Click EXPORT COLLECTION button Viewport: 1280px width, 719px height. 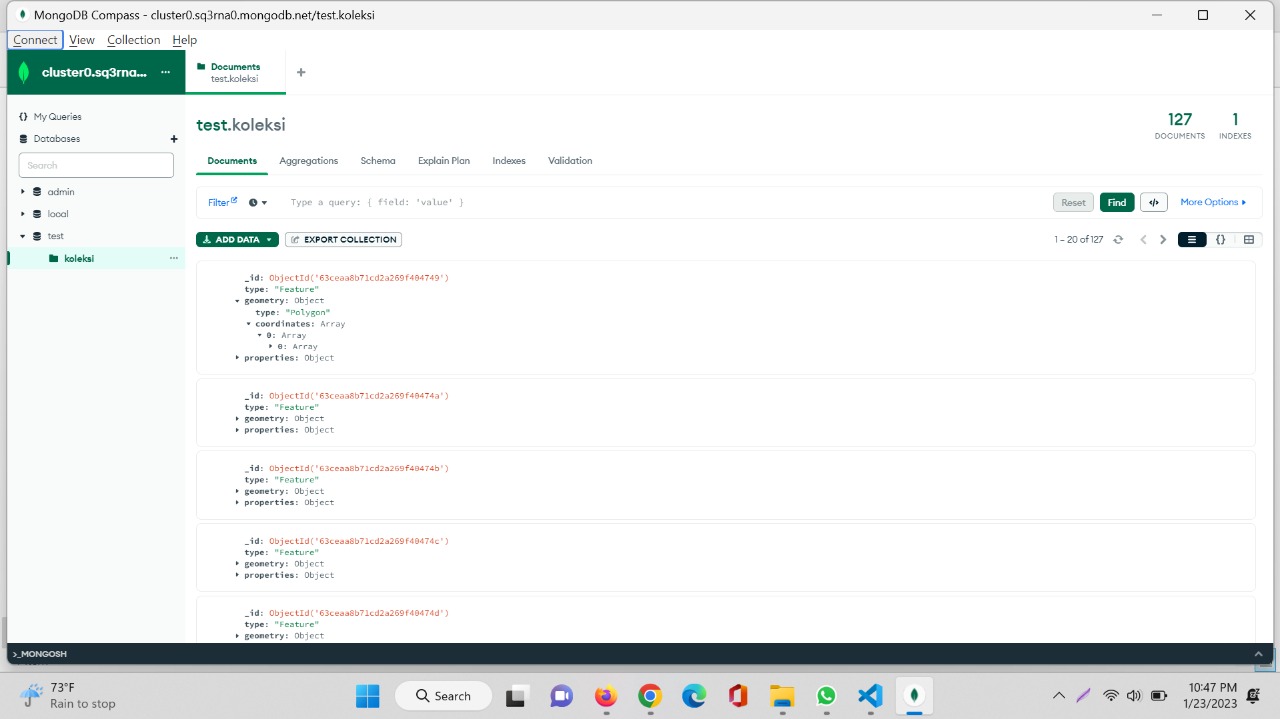(343, 240)
